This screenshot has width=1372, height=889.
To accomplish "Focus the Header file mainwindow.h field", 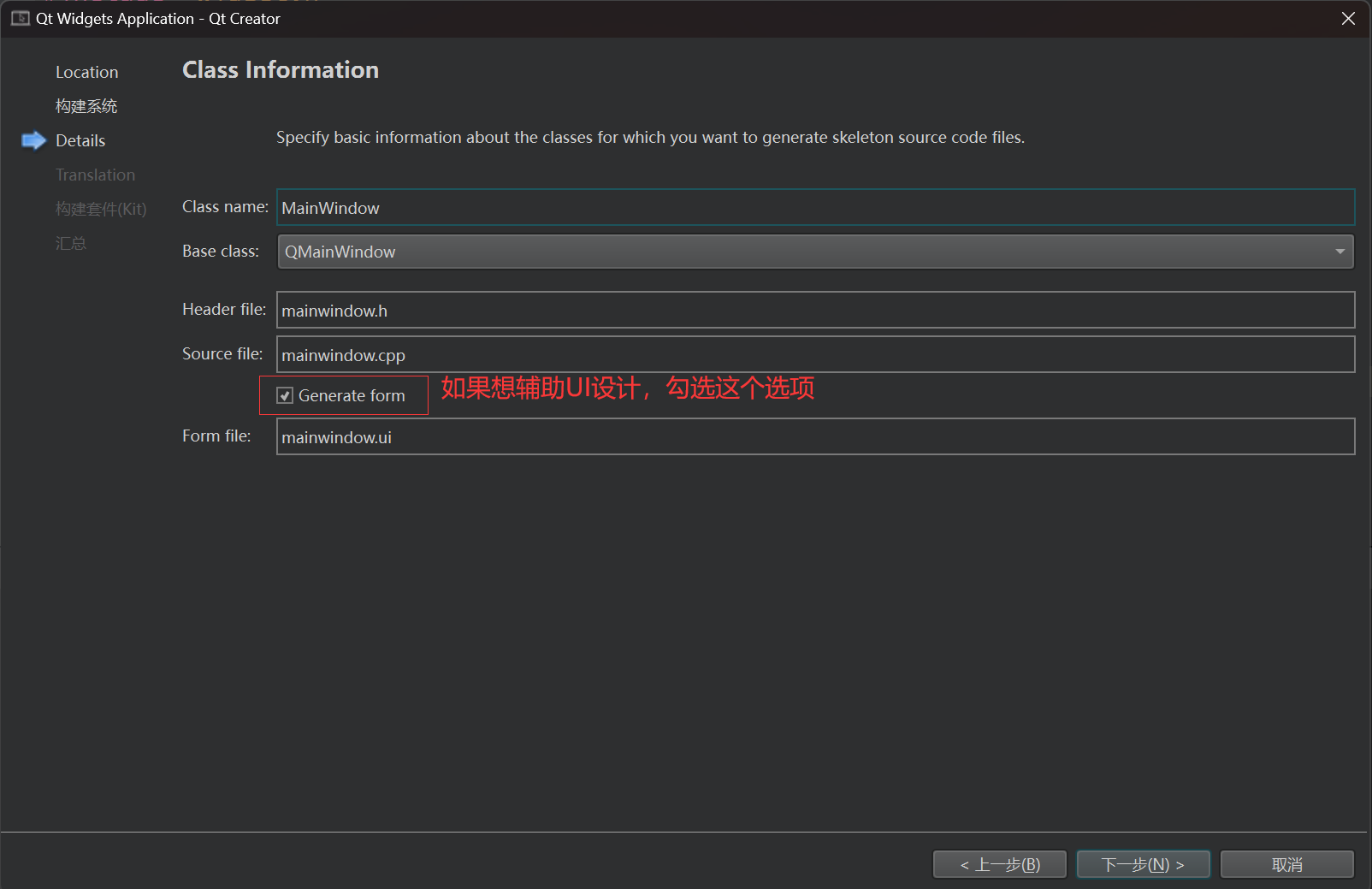I will coord(814,311).
